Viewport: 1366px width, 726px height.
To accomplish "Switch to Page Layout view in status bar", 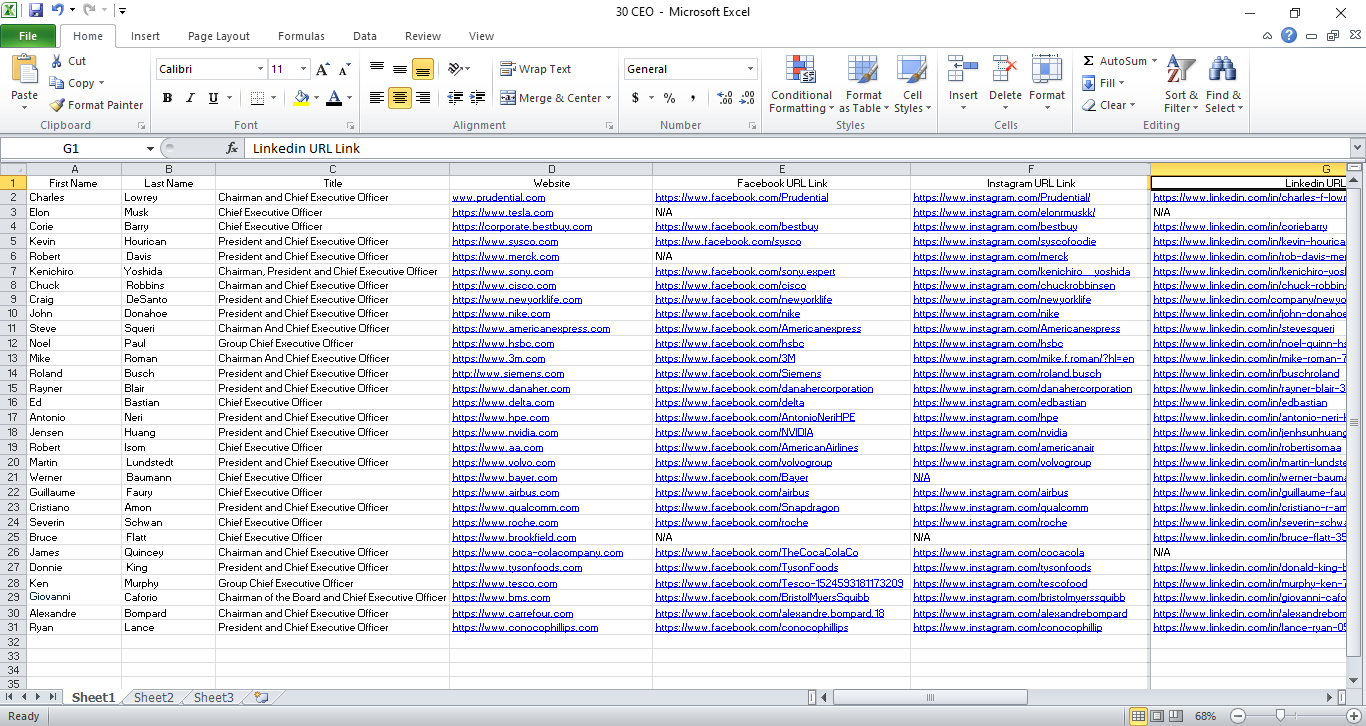I will tap(1157, 716).
